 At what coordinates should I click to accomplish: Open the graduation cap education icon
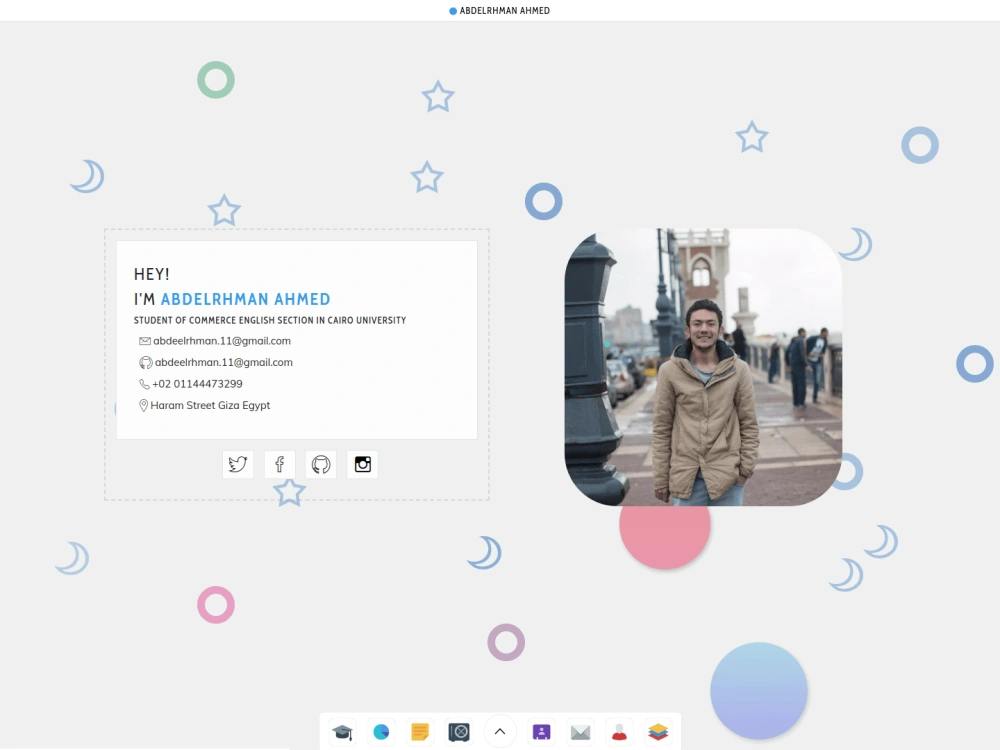coord(342,732)
